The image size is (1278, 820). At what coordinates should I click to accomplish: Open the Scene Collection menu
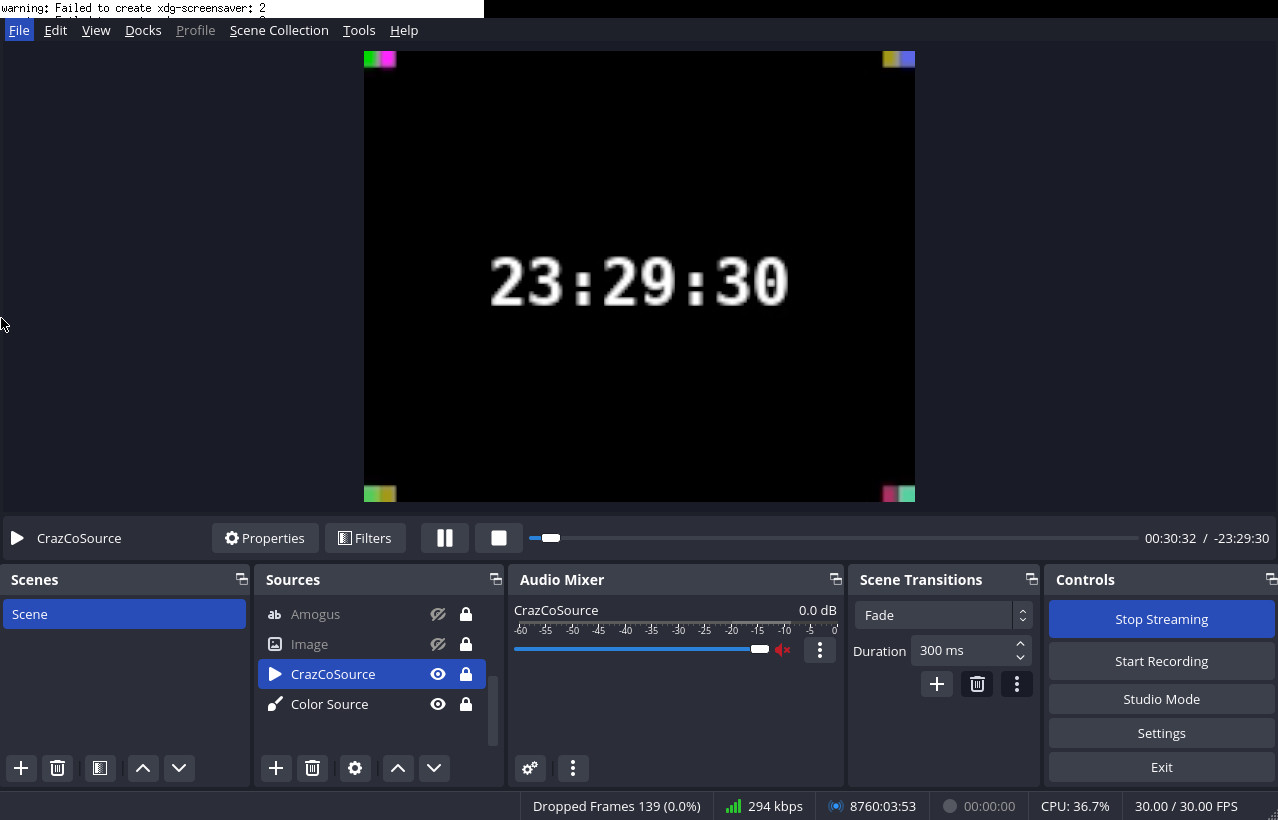[279, 30]
